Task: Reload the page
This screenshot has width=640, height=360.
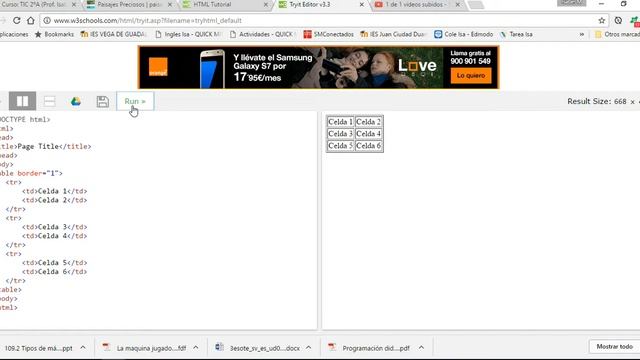Action: click(x=16, y=20)
